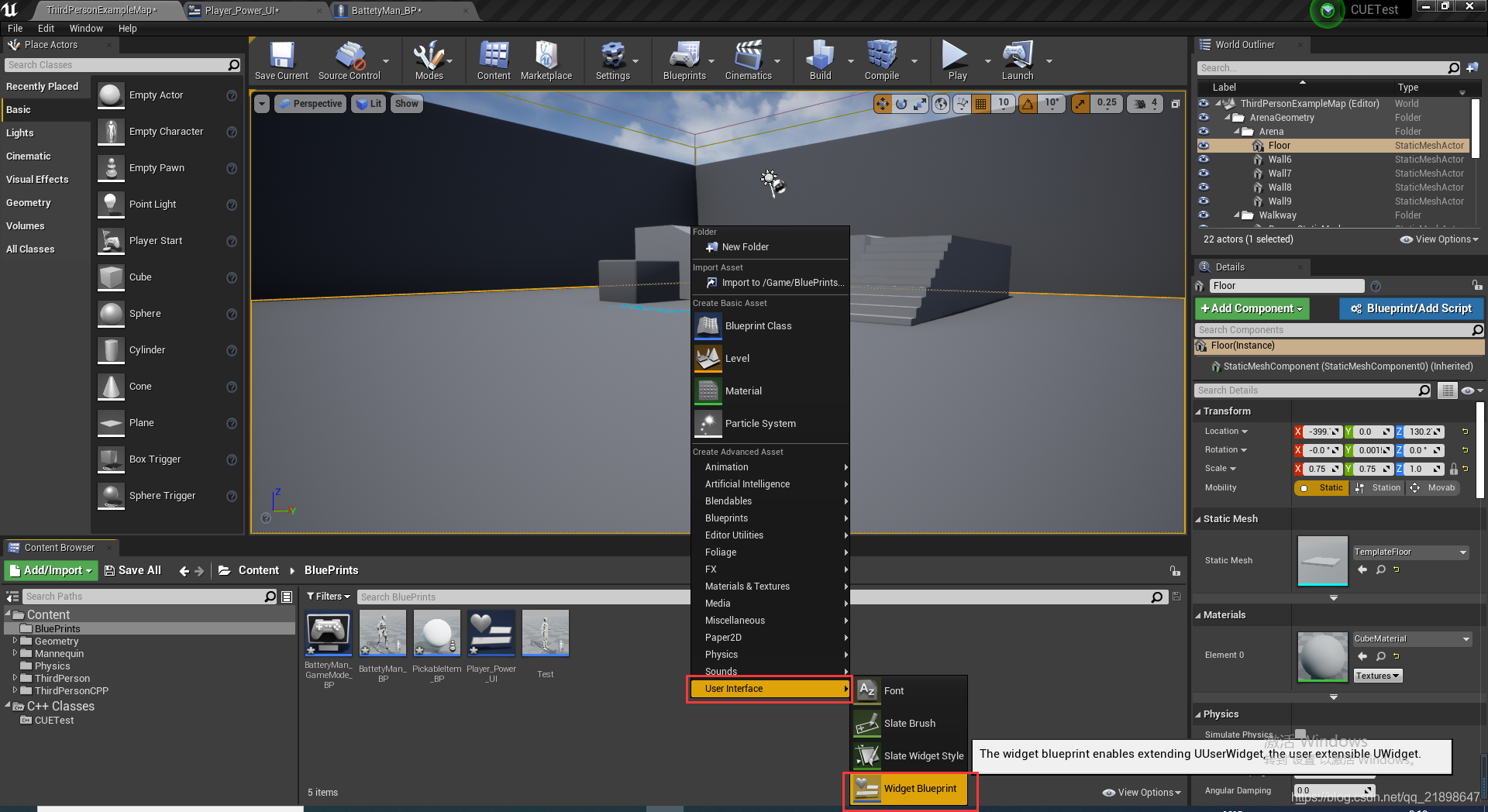Select Widget Blueprint from the context menu
The width and height of the screenshot is (1488, 812).
920,788
